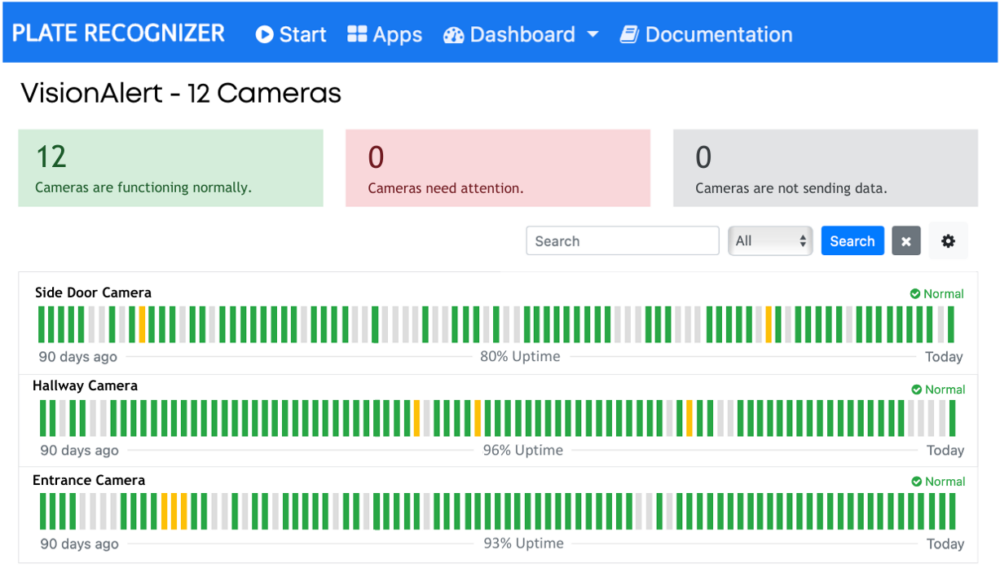The image size is (1000, 568).
Task: Open the Apps menu item
Action: 385,34
